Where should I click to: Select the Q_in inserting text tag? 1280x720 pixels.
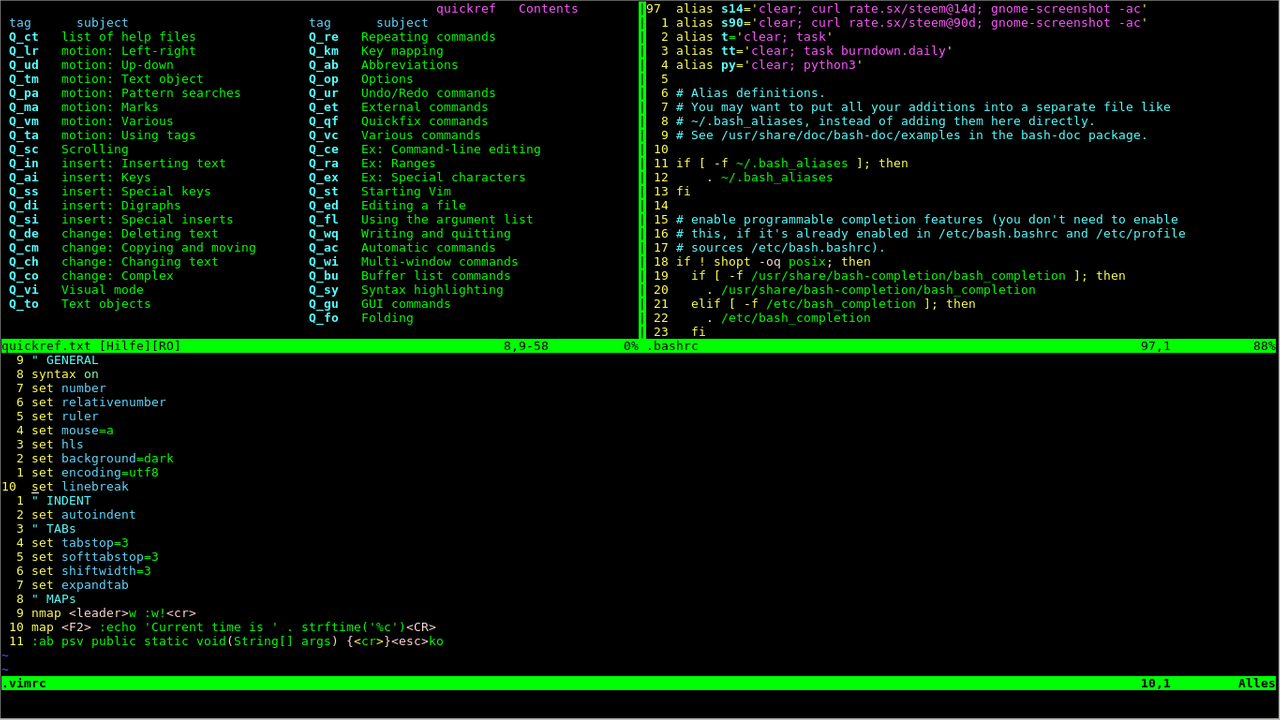pos(24,163)
